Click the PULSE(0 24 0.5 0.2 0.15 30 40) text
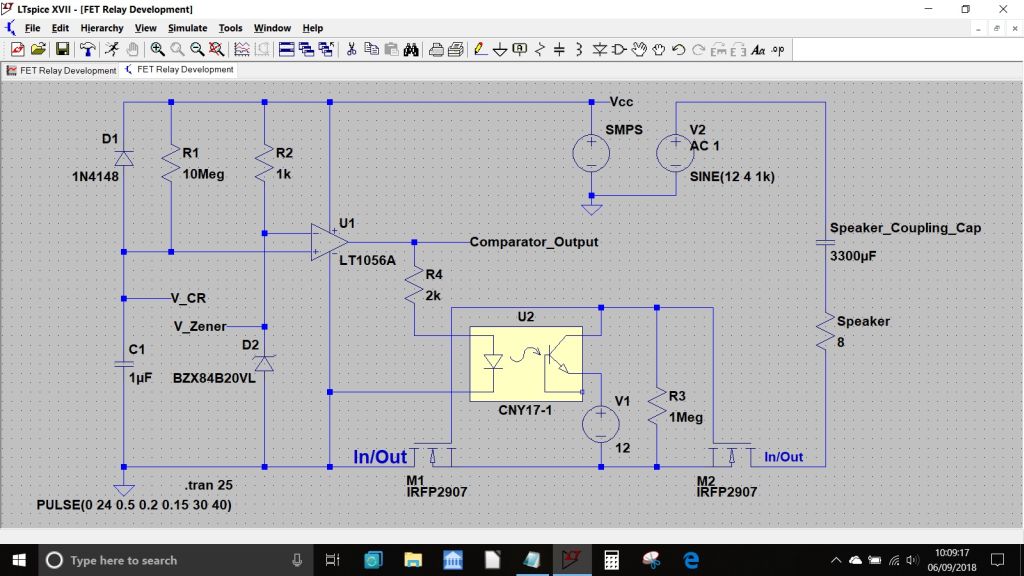Viewport: 1024px width, 576px height. (x=134, y=505)
